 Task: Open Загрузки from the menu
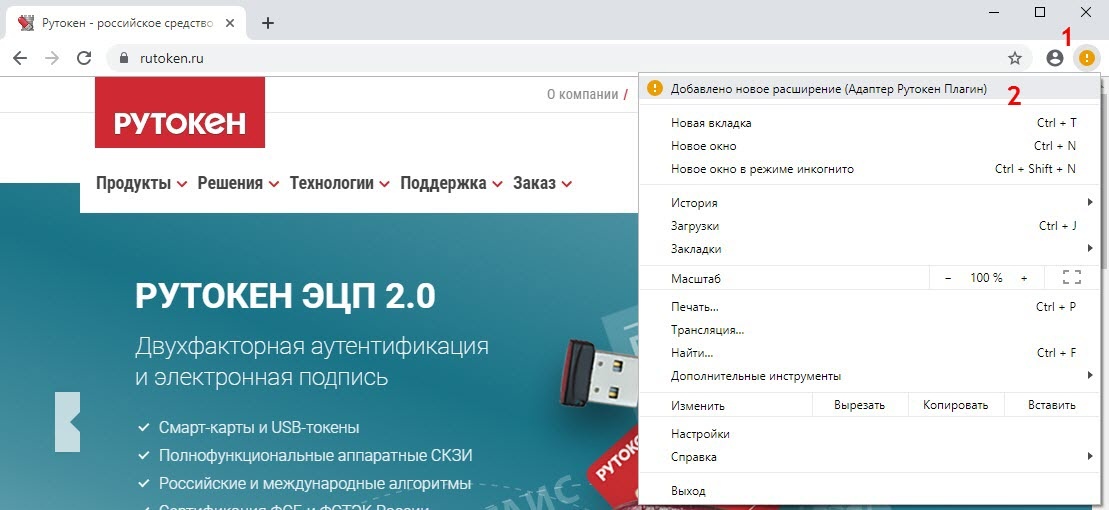pyautogui.click(x=870, y=226)
